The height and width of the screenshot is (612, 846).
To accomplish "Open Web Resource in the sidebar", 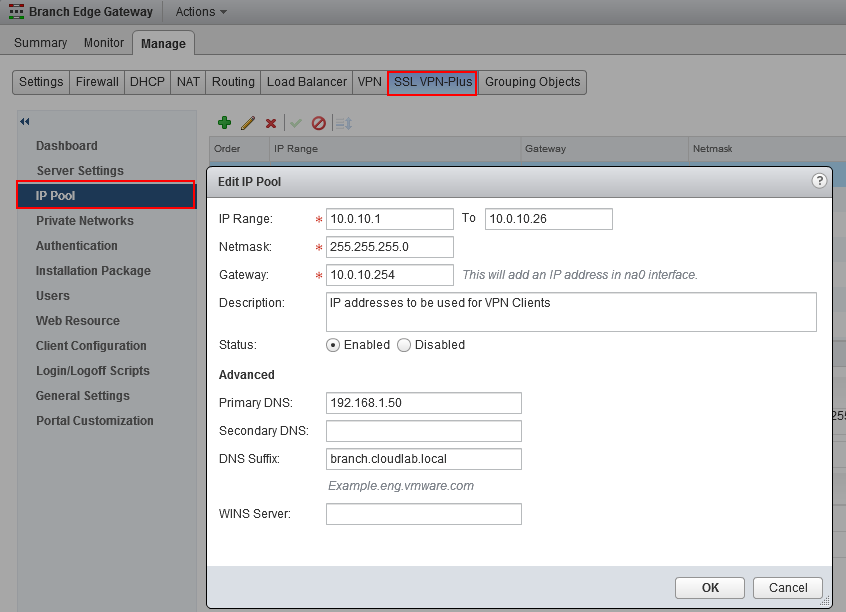I will pyautogui.click(x=78, y=321).
